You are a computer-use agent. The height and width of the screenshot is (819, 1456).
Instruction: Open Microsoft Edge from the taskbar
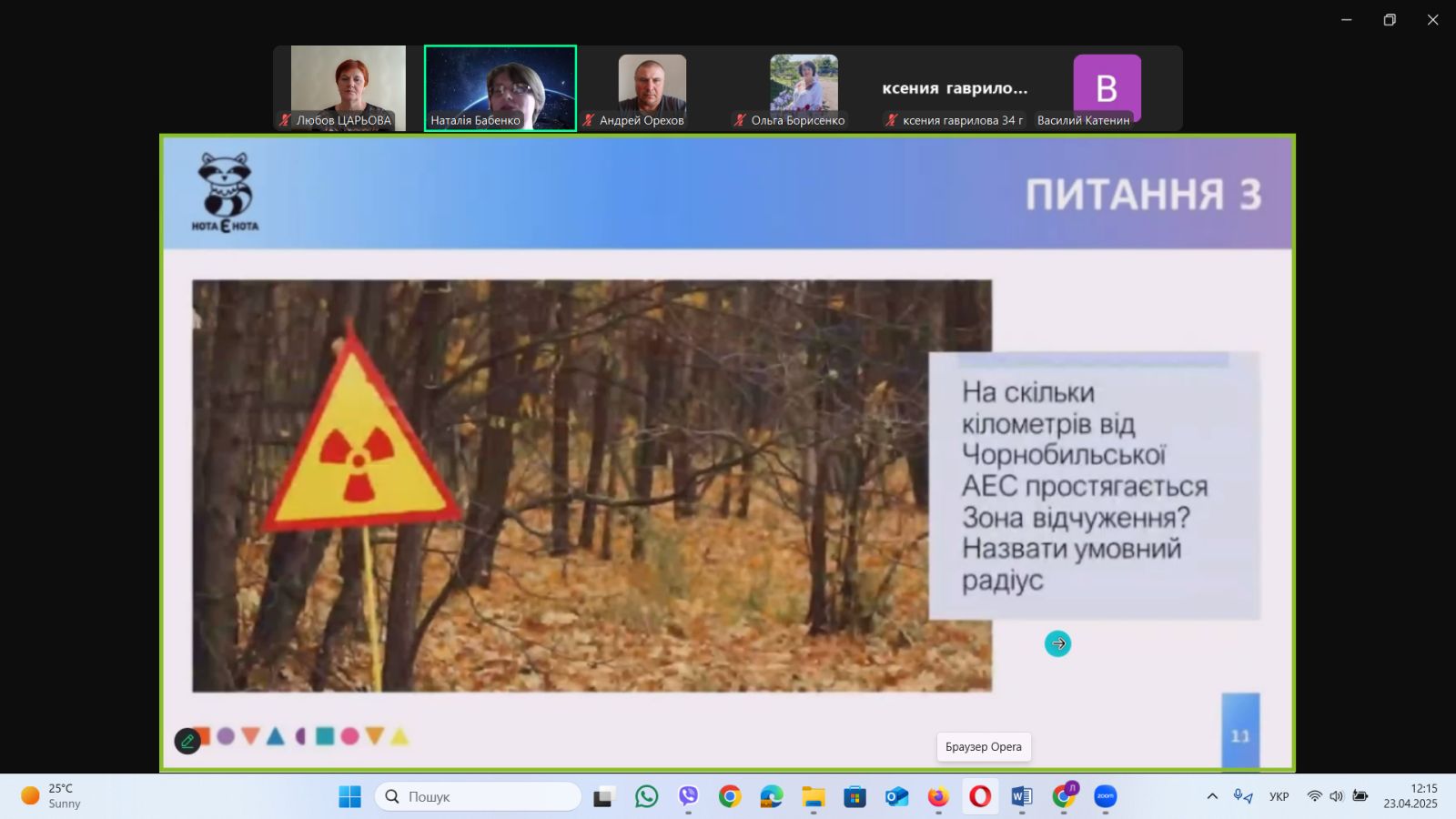click(772, 796)
